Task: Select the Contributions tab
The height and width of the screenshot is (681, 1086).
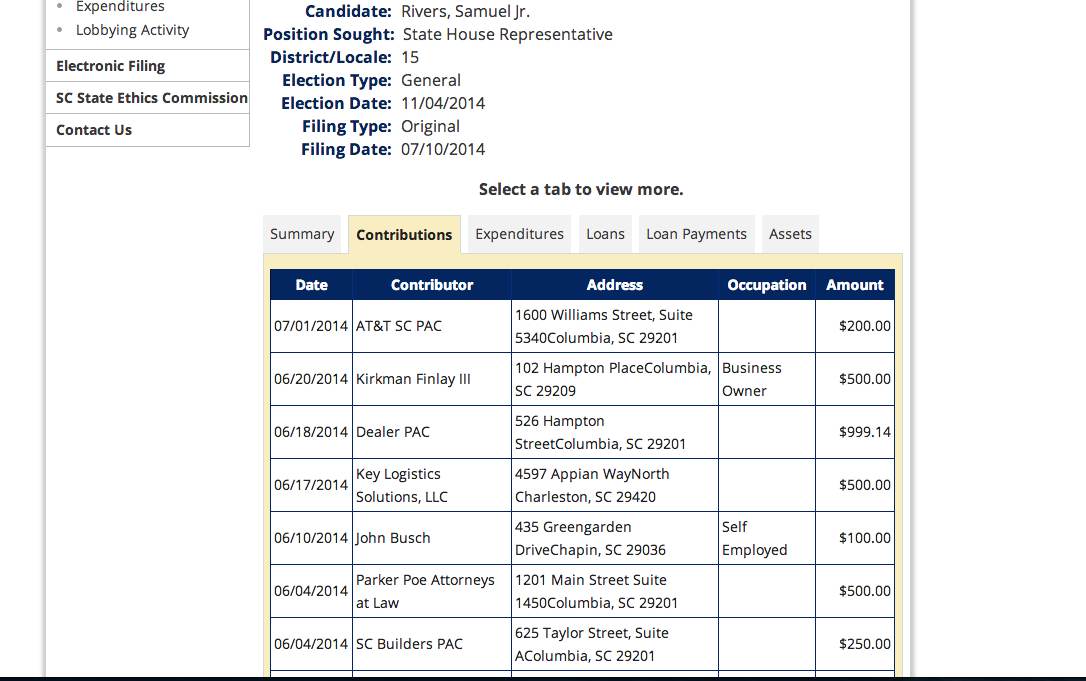Action: tap(404, 235)
